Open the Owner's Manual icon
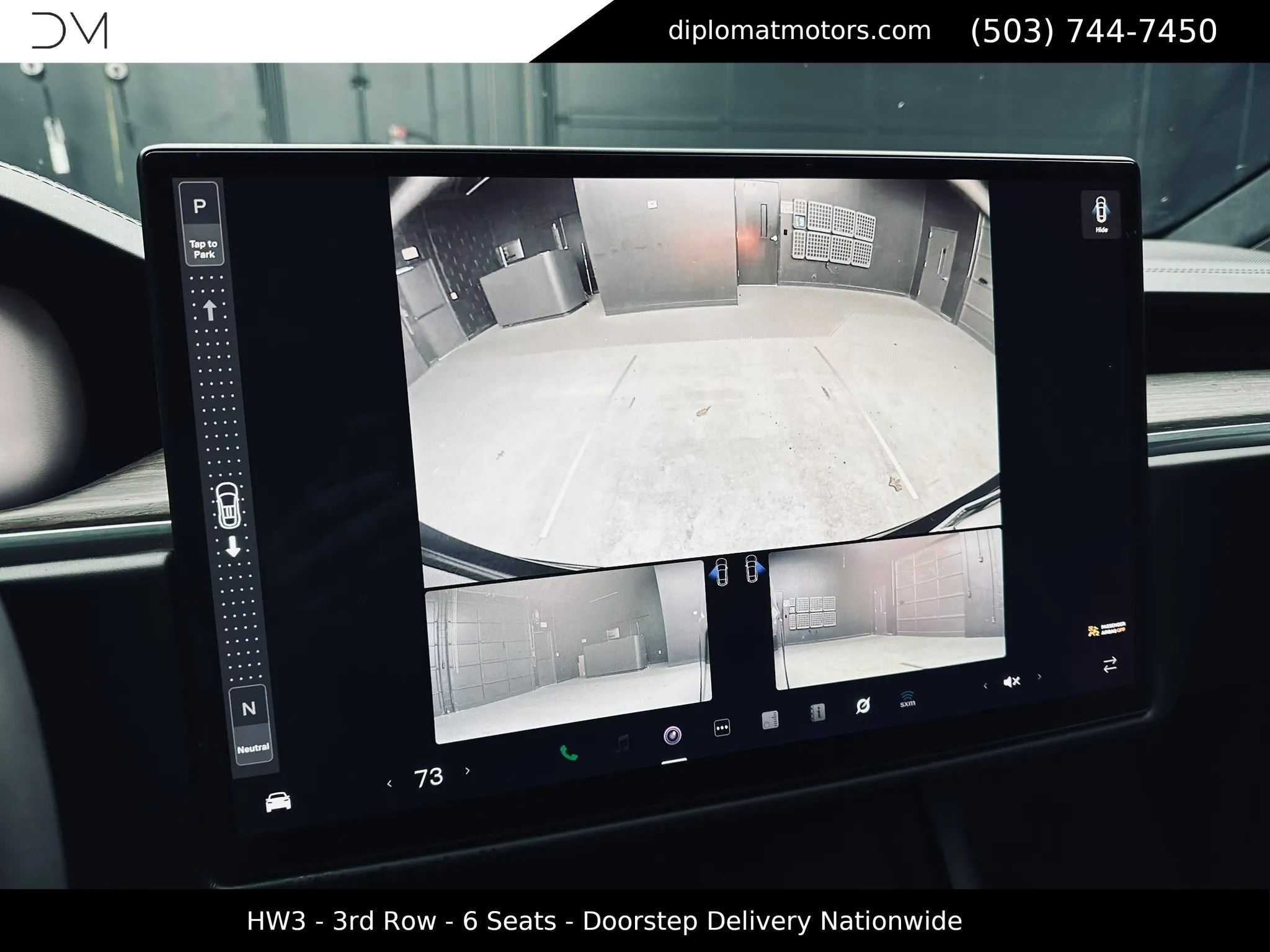Screen dimensions: 1270x952 click(x=817, y=713)
